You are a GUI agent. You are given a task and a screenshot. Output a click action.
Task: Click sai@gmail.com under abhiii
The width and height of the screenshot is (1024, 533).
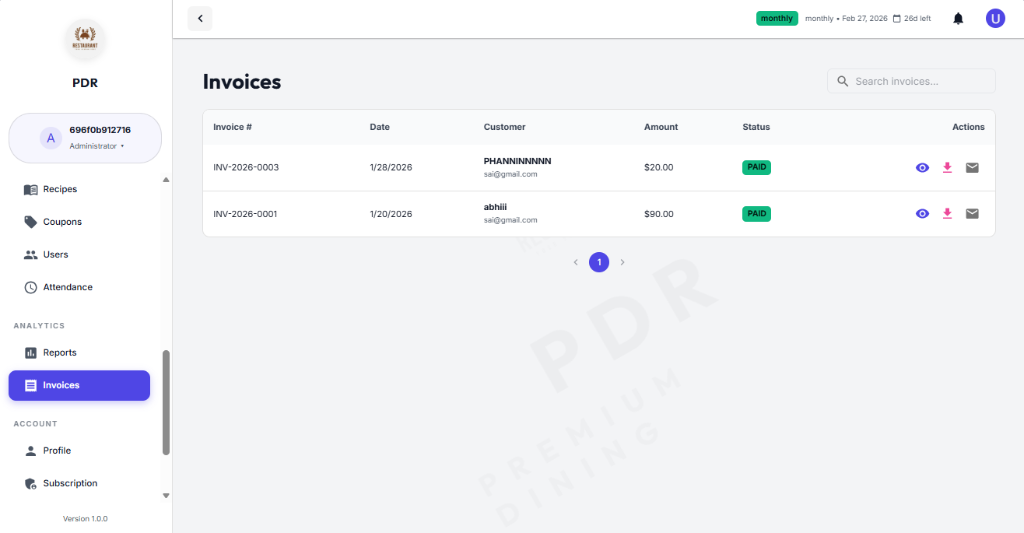coord(510,220)
